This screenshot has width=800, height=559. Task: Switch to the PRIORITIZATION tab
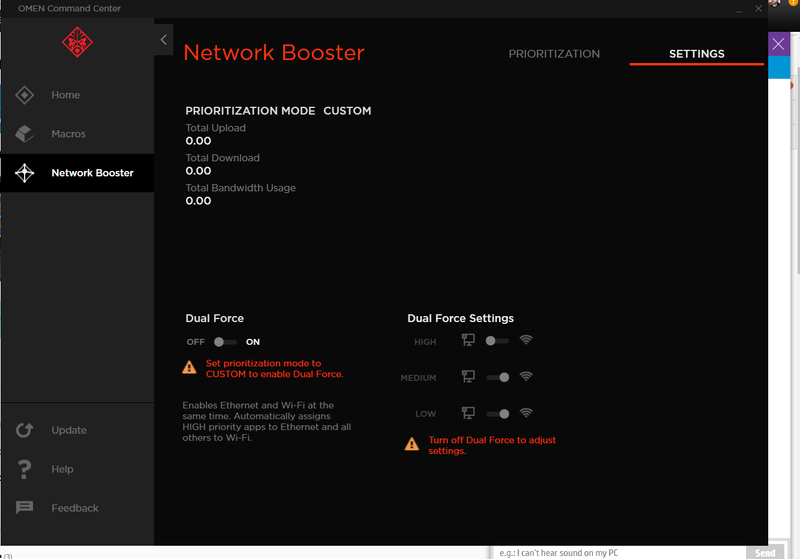(x=554, y=54)
